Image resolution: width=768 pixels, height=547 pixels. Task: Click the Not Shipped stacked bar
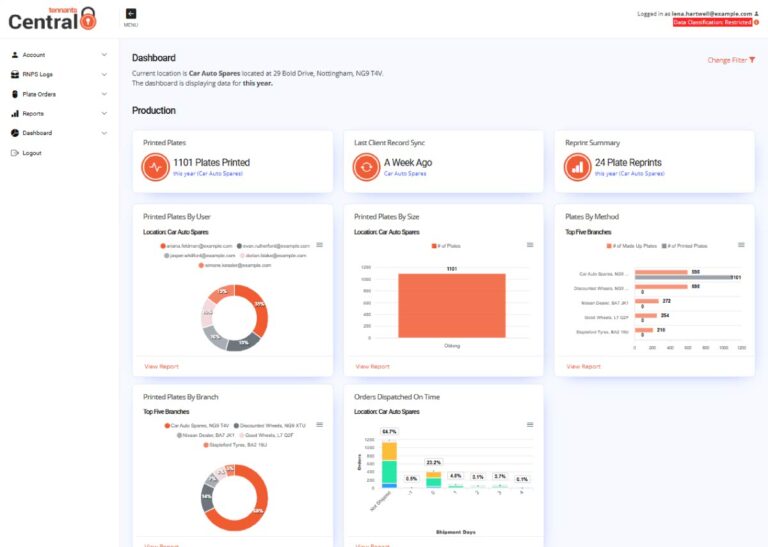coord(389,465)
